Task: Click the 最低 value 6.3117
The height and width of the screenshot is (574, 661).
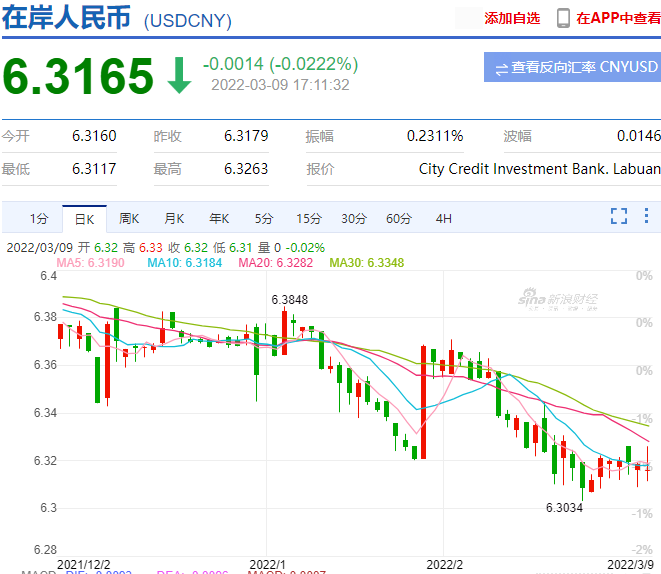Action: (x=94, y=169)
